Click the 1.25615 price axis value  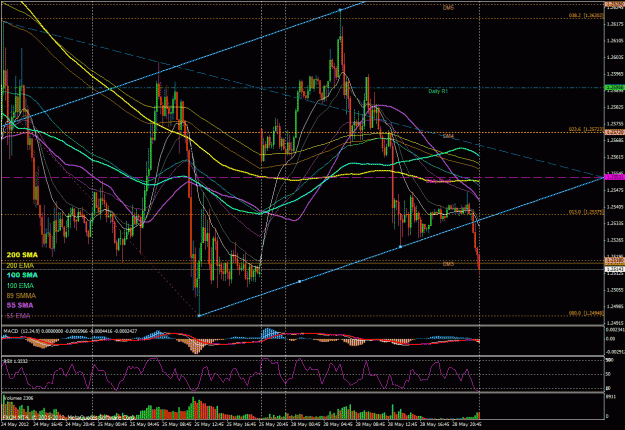[615, 157]
